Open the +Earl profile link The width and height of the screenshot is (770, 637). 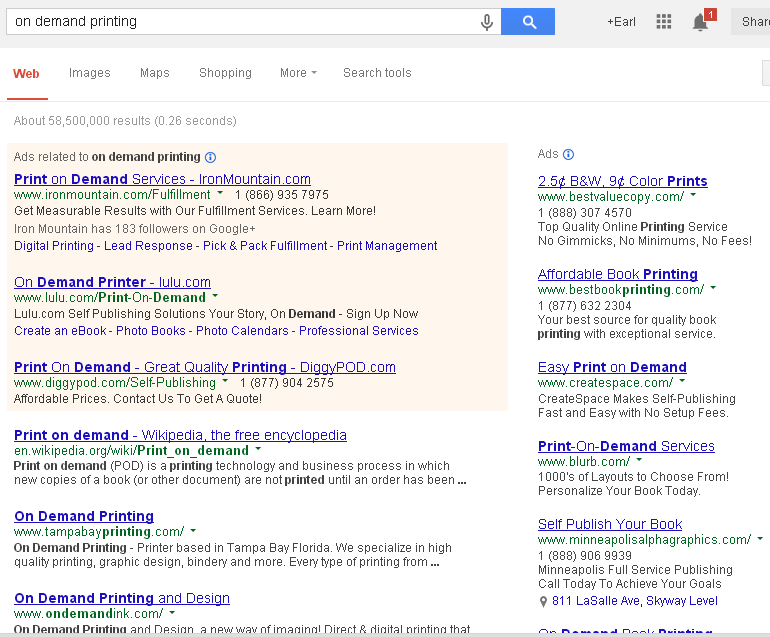[x=621, y=22]
